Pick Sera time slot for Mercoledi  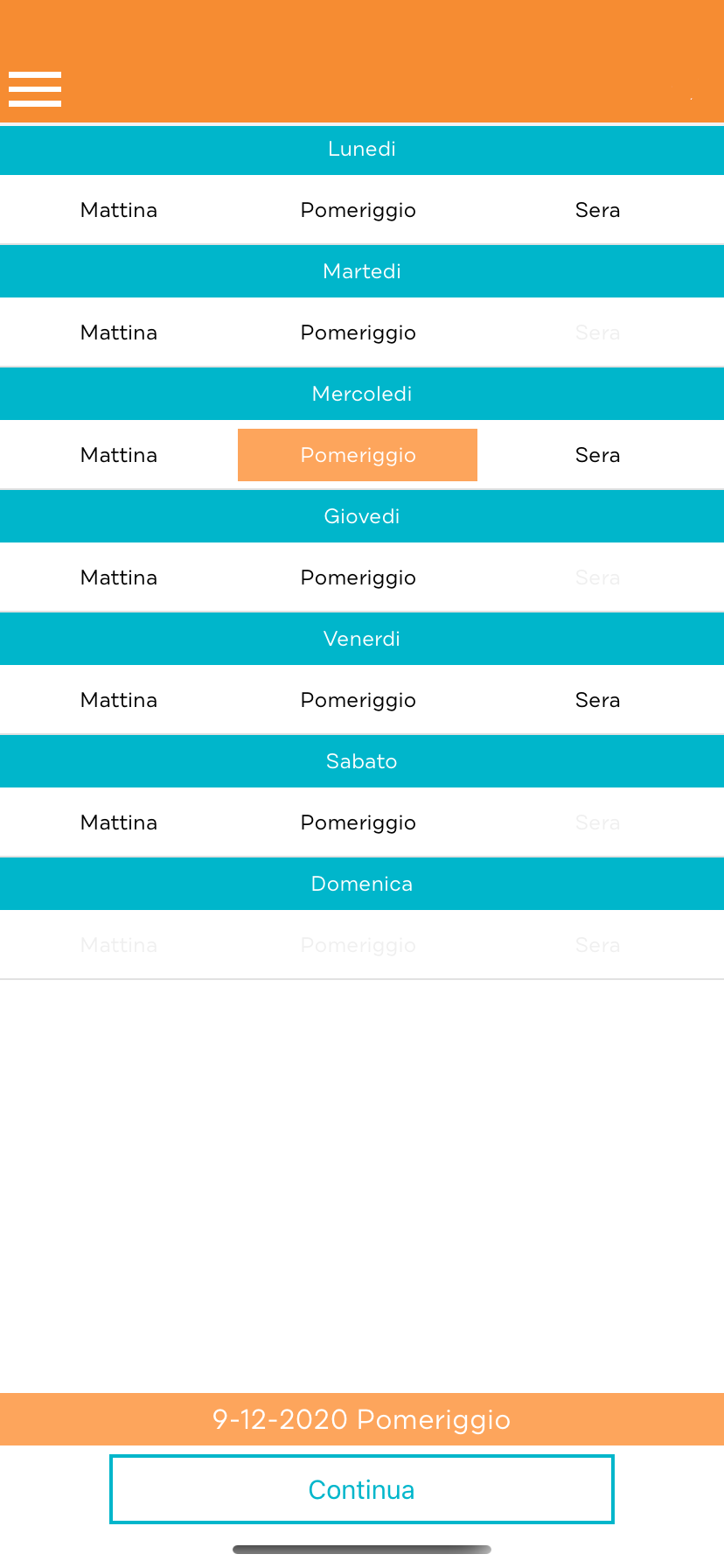(597, 455)
